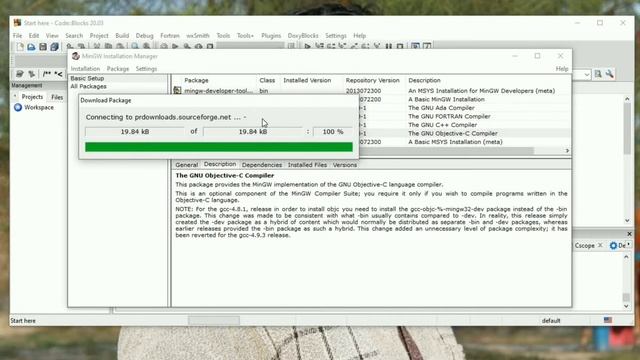Click the Break debugger pause icon

click(389, 47)
